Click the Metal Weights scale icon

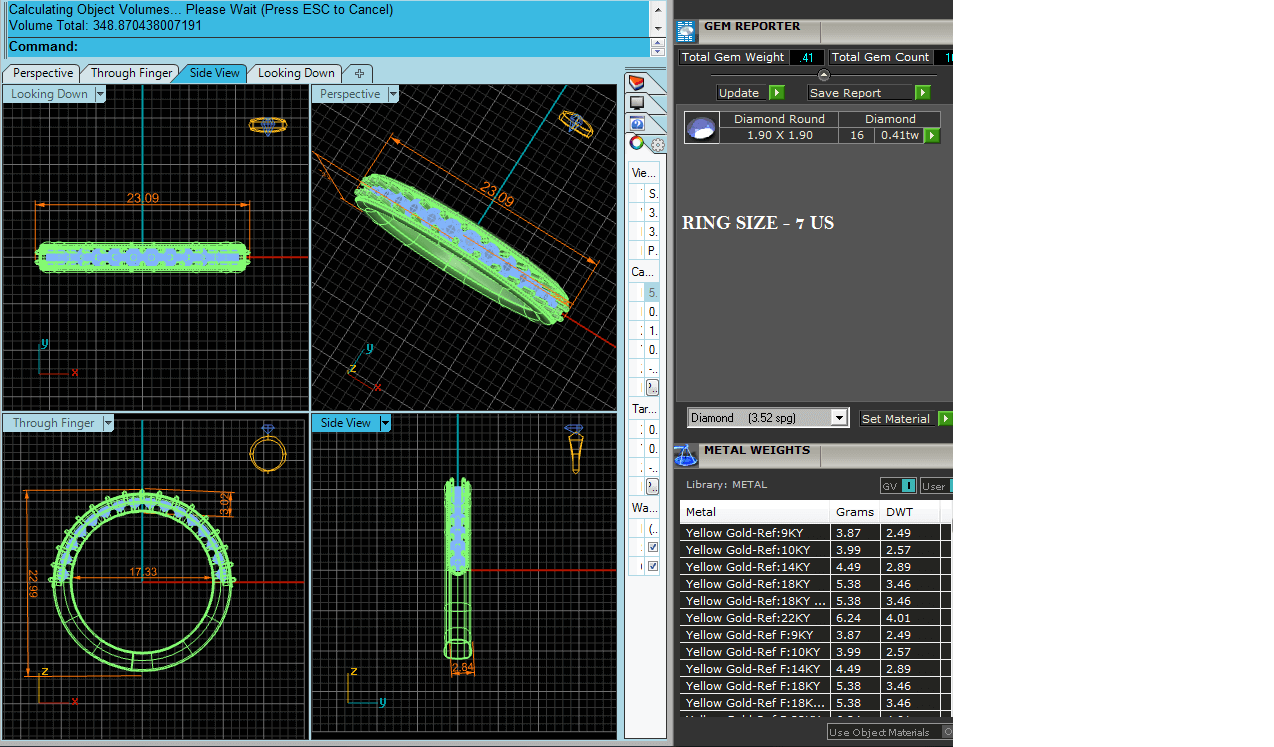click(685, 455)
